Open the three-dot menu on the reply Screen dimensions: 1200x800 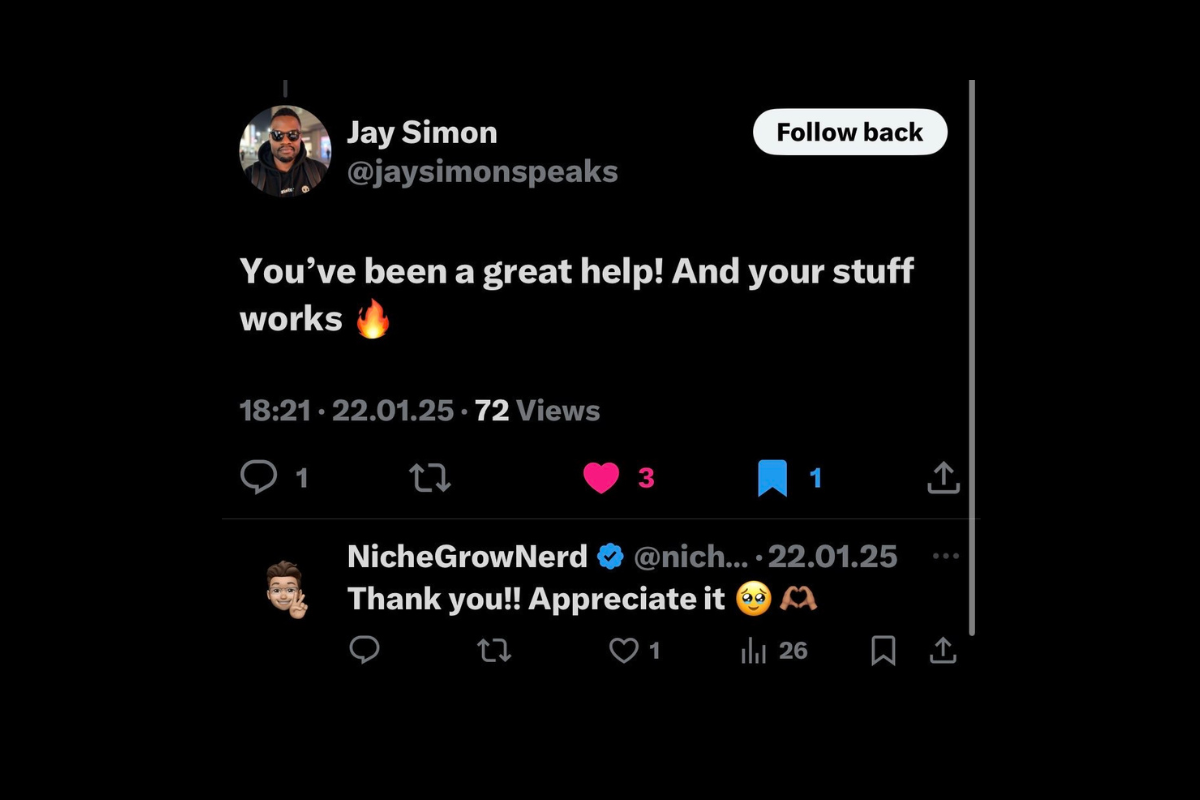pyautogui.click(x=945, y=556)
